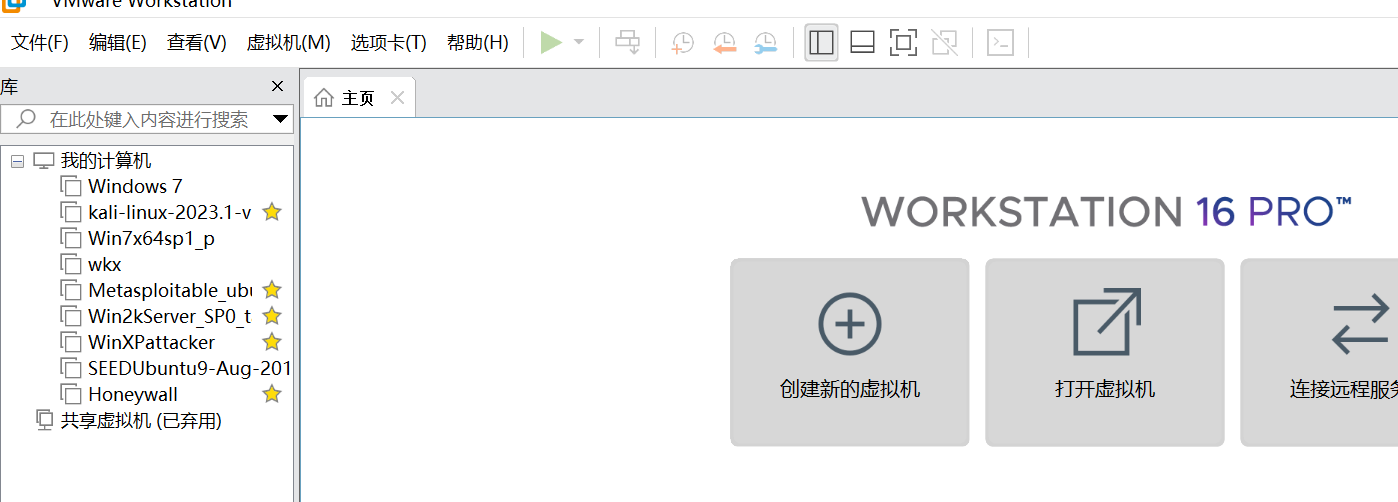Image resolution: width=1398 pixels, height=502 pixels.
Task: Click the take snapshot toolbar icon
Action: pyautogui.click(x=682, y=43)
